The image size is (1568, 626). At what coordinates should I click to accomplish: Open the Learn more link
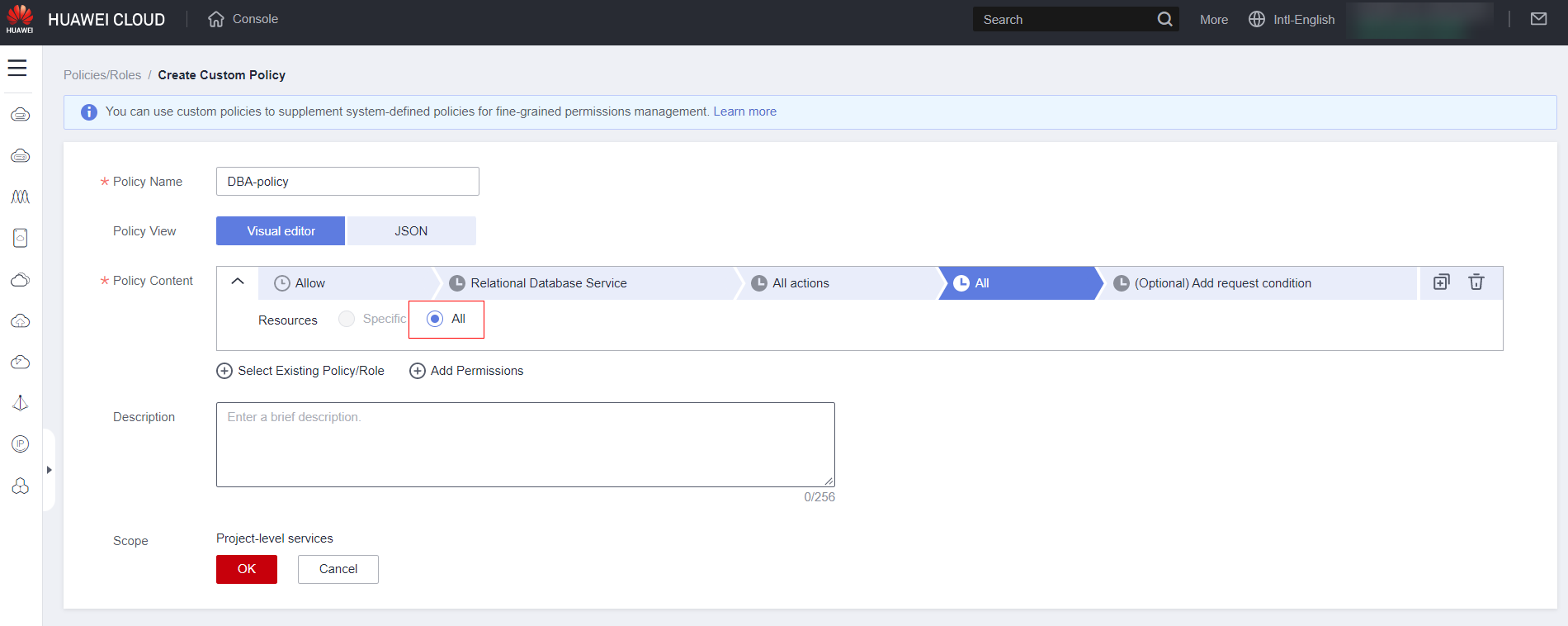pyautogui.click(x=744, y=111)
